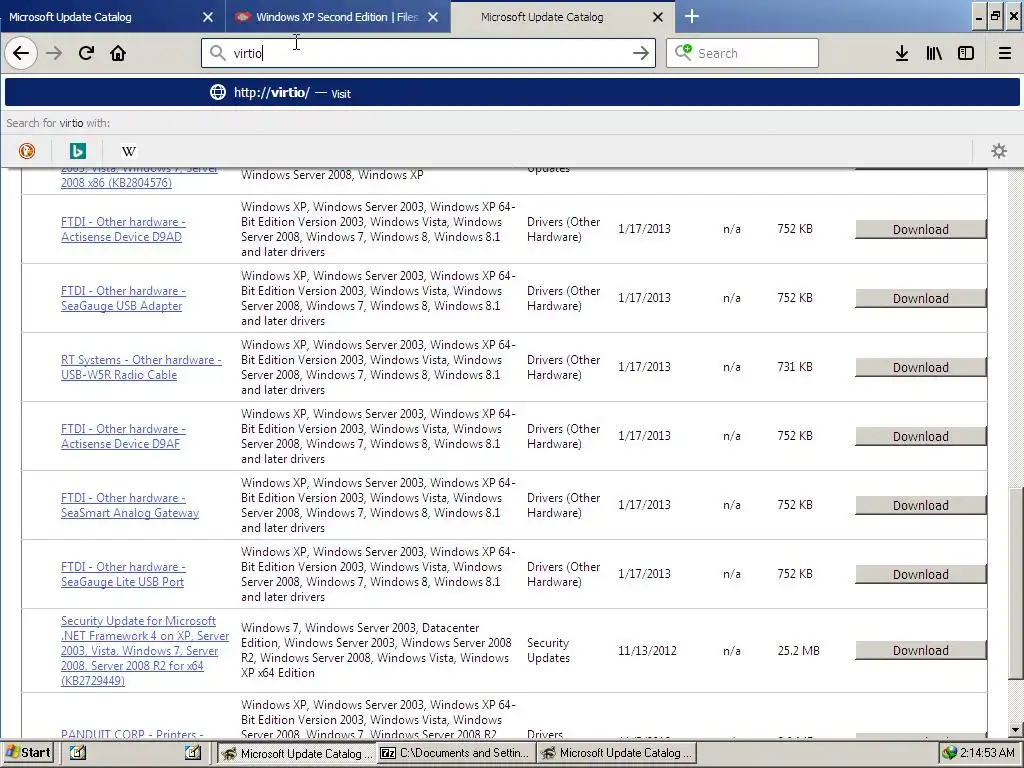Open FTDI Actisense Device D9AD link
This screenshot has width=1024, height=768.
point(123,229)
